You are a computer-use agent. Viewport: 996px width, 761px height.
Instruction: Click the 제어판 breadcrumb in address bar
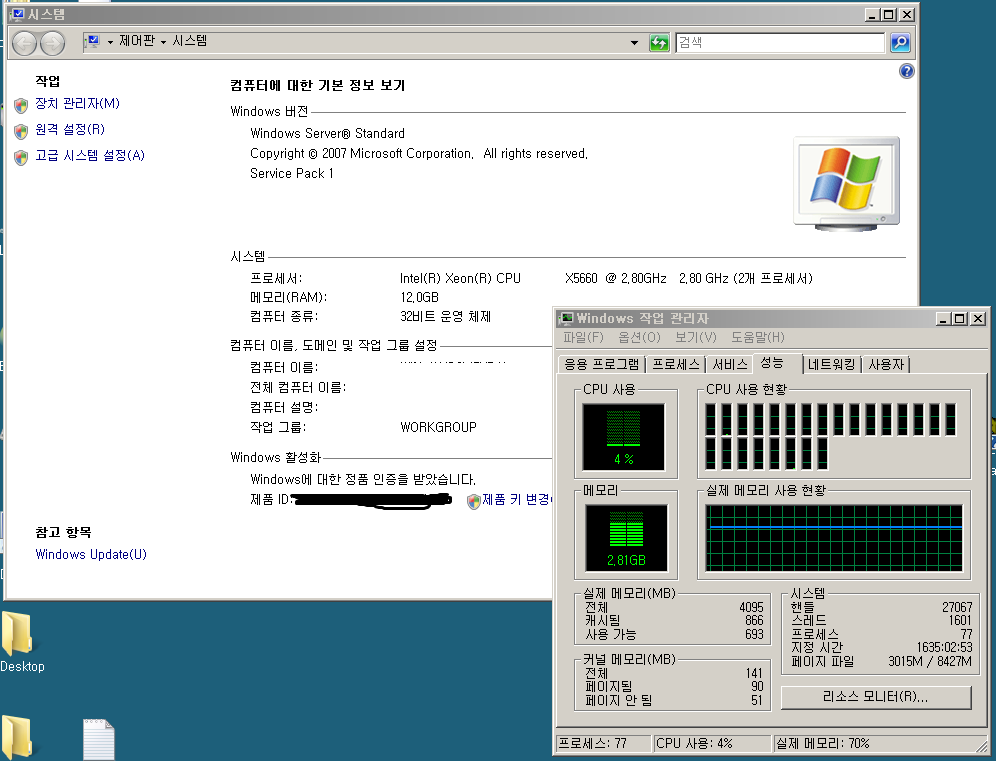click(137, 41)
